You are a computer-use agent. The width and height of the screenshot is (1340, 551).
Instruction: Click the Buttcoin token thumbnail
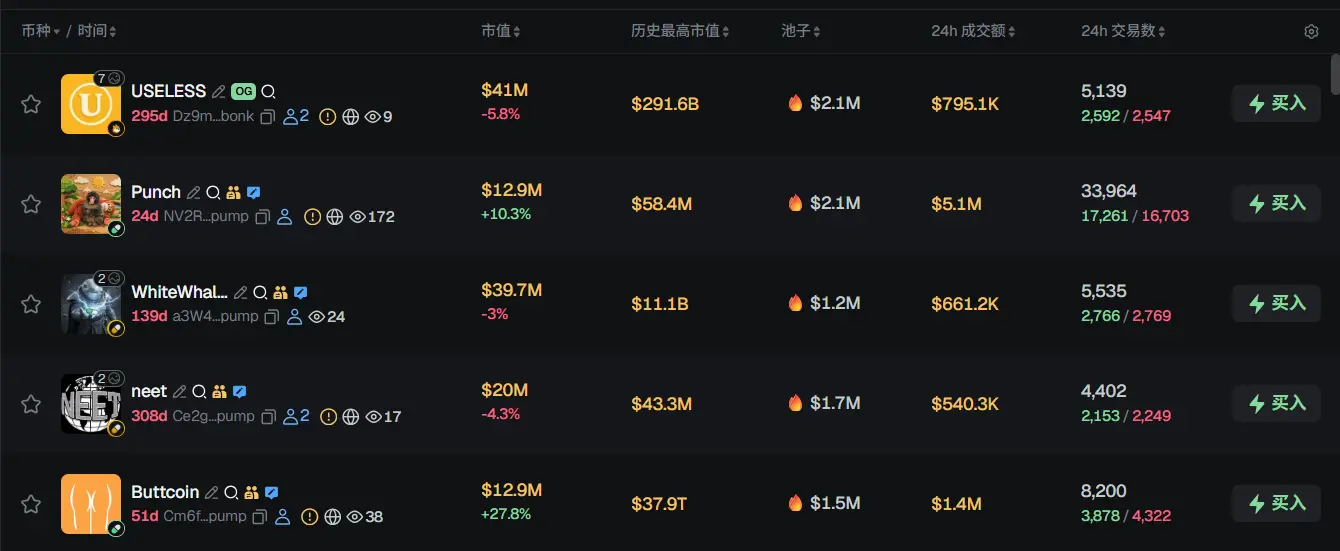tap(90, 504)
